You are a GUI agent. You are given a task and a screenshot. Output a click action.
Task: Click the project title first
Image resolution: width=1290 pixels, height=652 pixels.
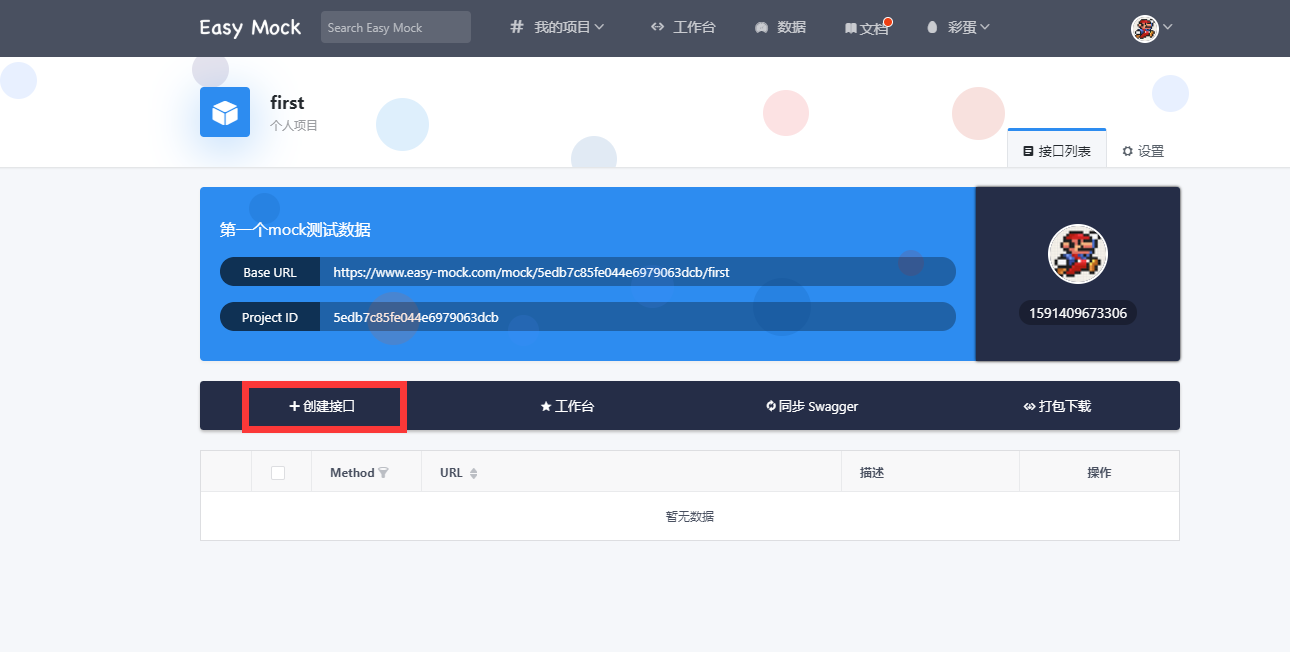click(287, 102)
